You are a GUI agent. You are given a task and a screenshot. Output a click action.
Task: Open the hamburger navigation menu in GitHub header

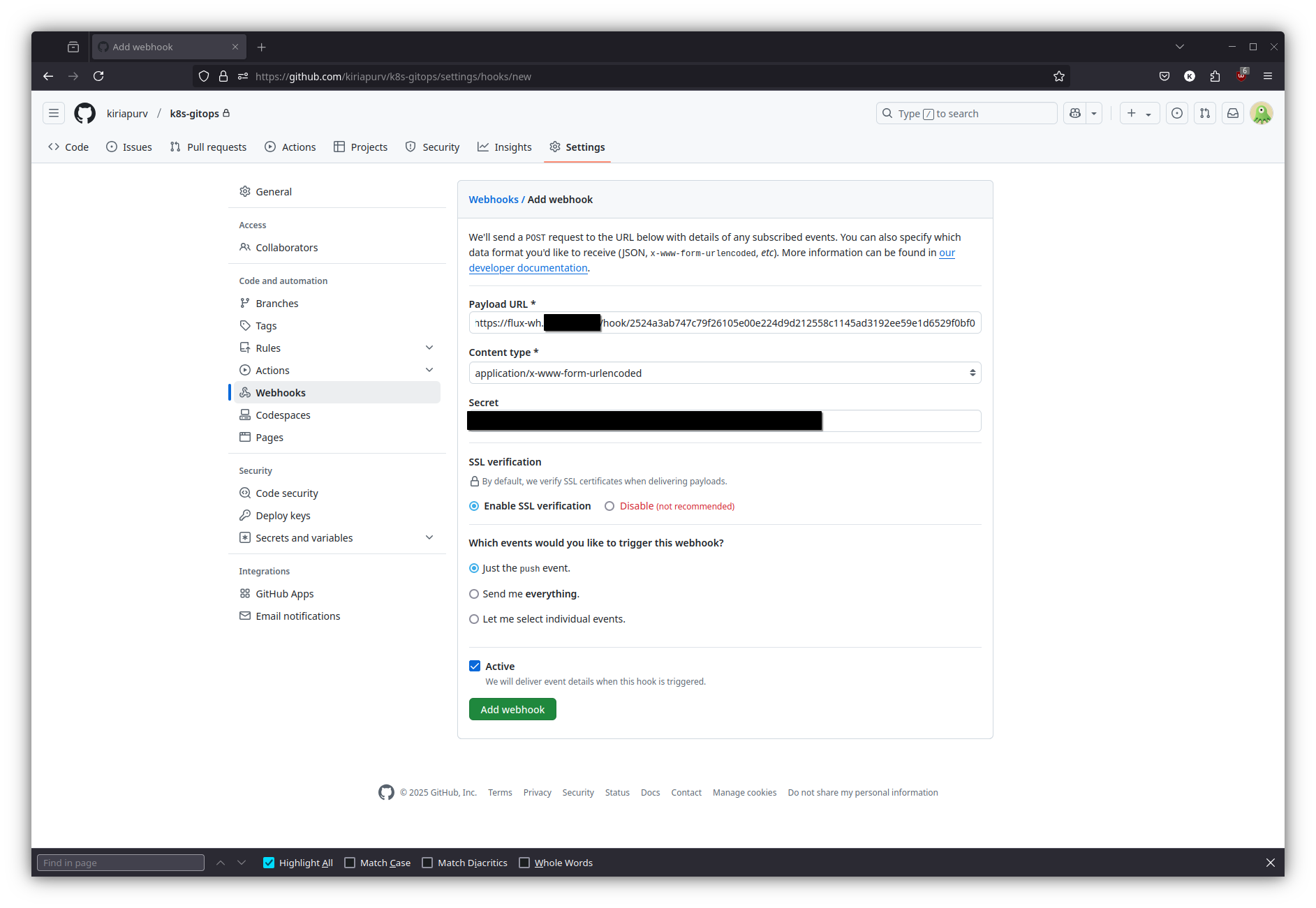tap(54, 113)
